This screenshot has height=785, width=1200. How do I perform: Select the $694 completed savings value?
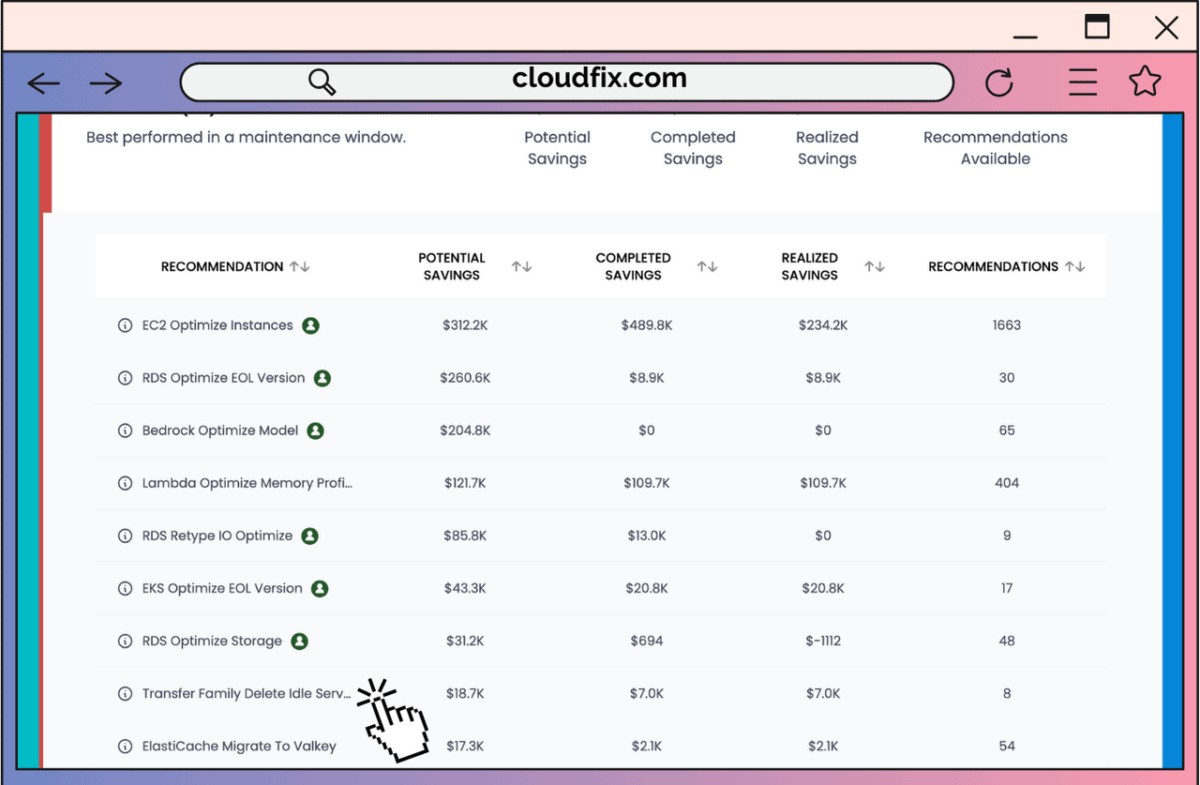point(646,641)
